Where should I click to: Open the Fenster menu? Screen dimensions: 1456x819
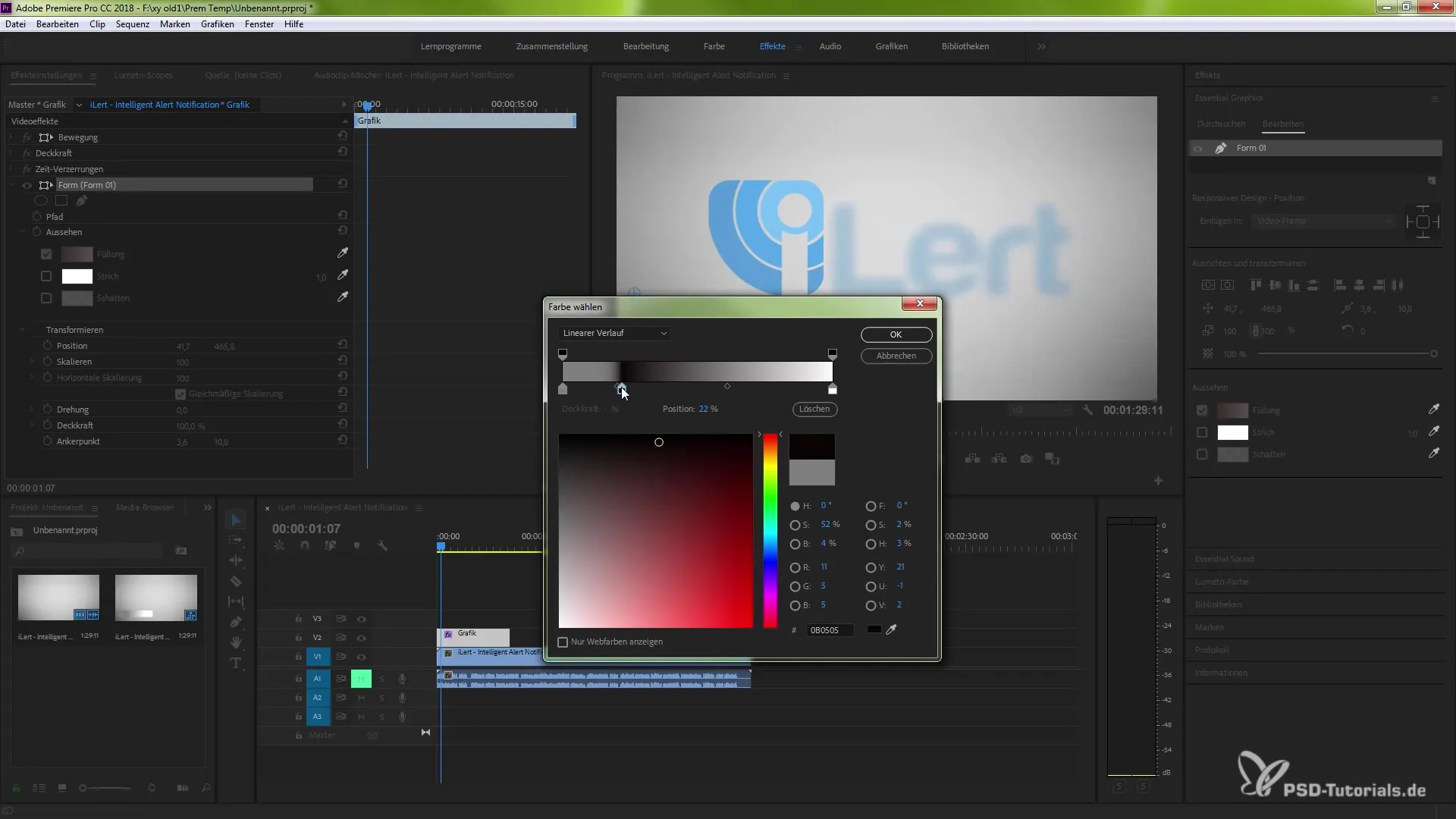pos(259,24)
